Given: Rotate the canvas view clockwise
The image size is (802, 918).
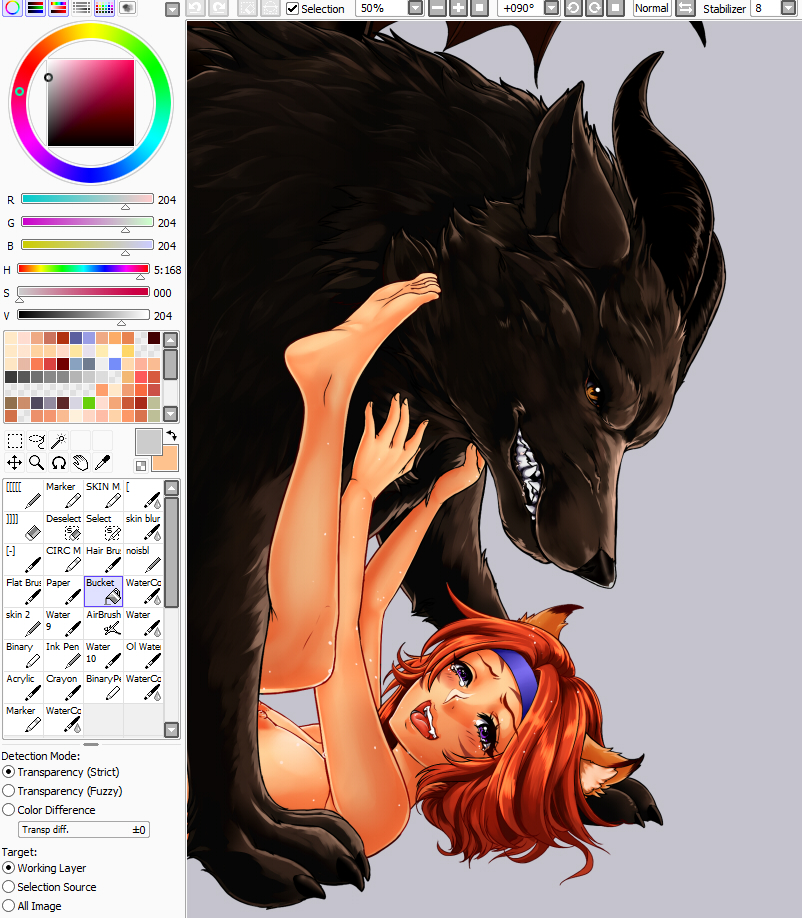Looking at the screenshot, I should (594, 8).
